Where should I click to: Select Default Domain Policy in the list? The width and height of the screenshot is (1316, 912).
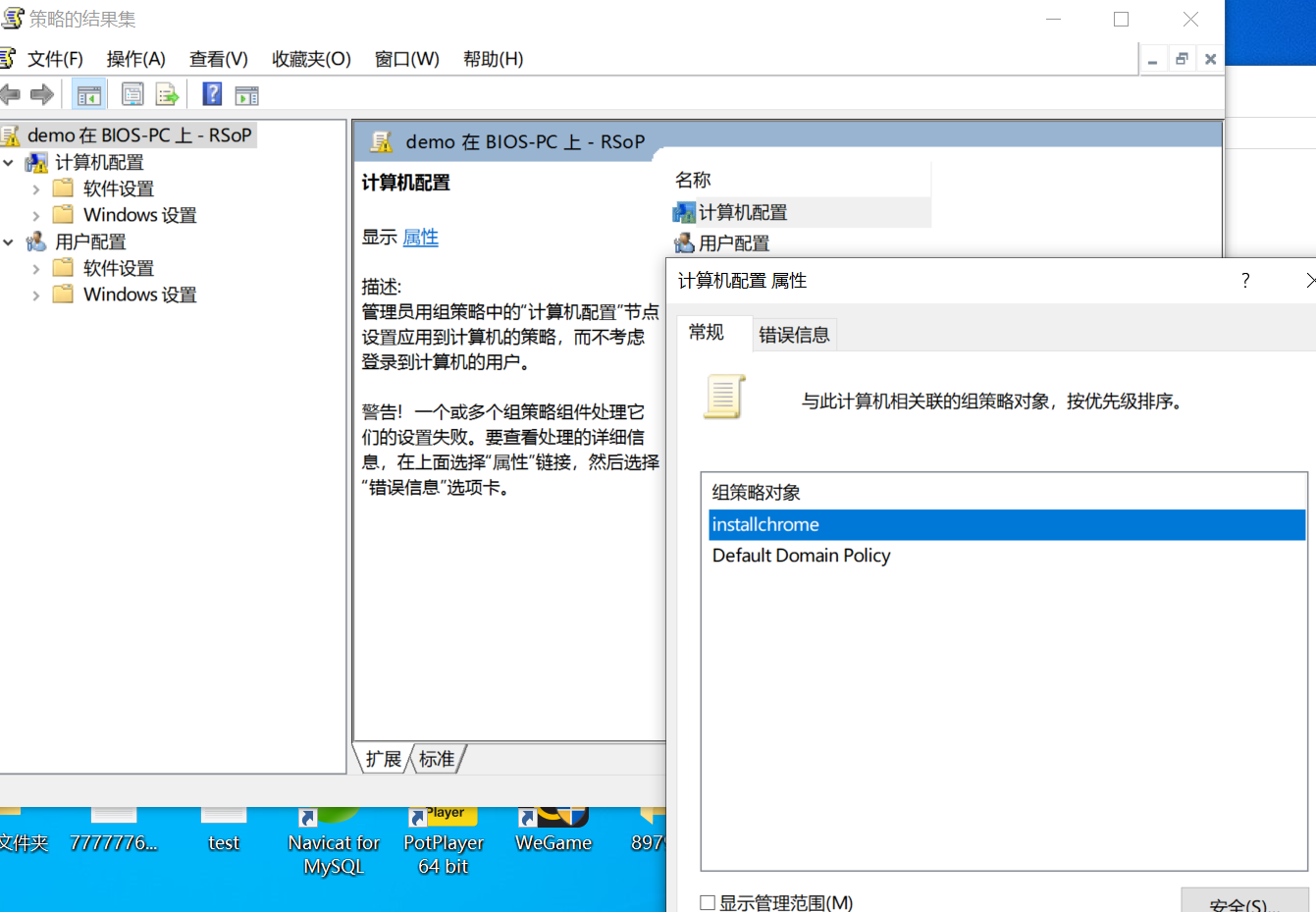[801, 556]
